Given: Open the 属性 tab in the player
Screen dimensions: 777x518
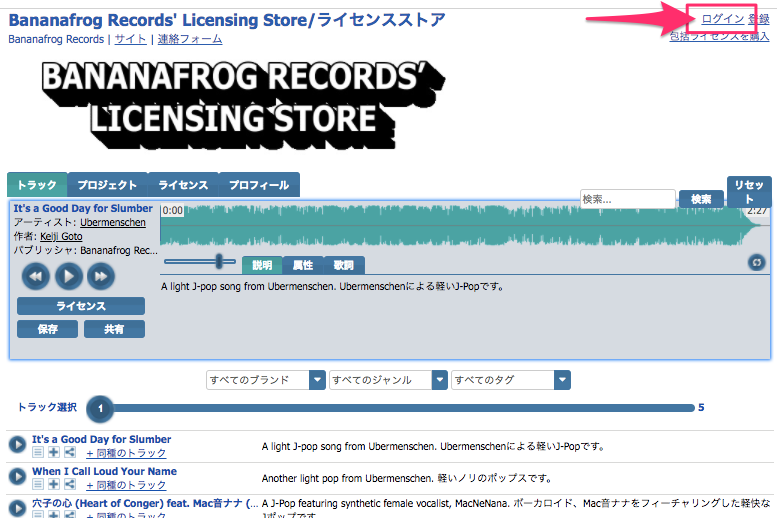Looking at the screenshot, I should click(303, 265).
